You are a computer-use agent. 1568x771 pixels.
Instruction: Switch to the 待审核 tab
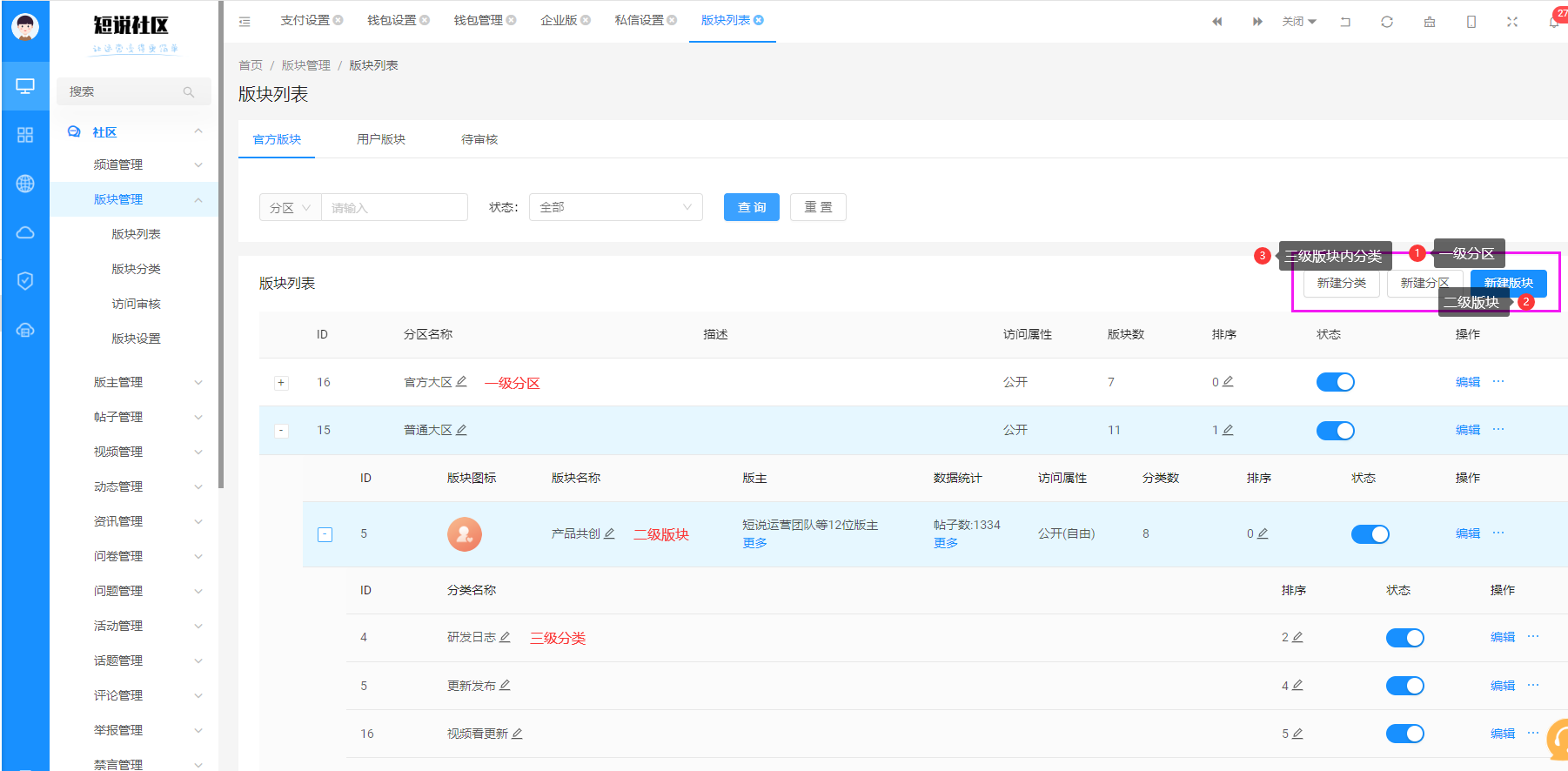(479, 139)
